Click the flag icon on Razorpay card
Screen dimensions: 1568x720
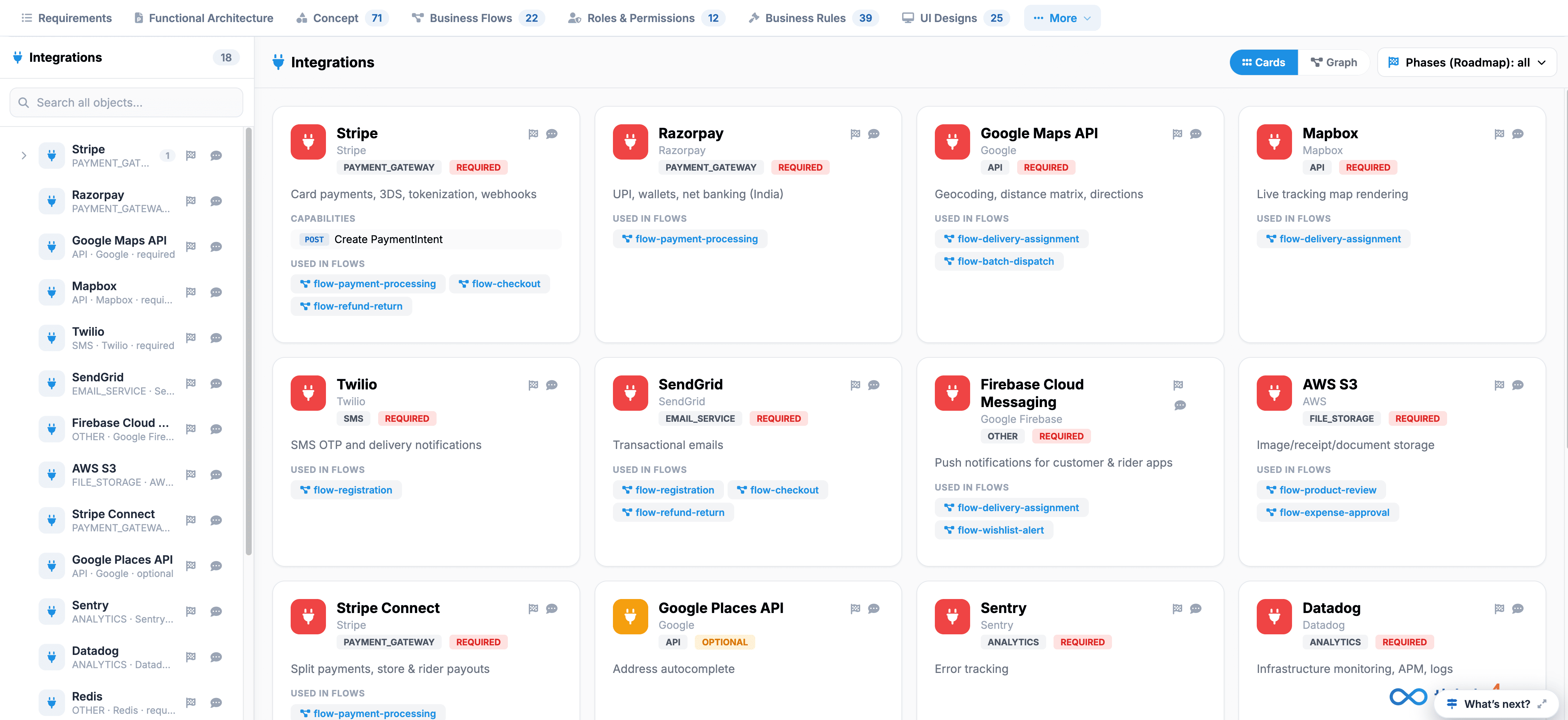coord(855,134)
